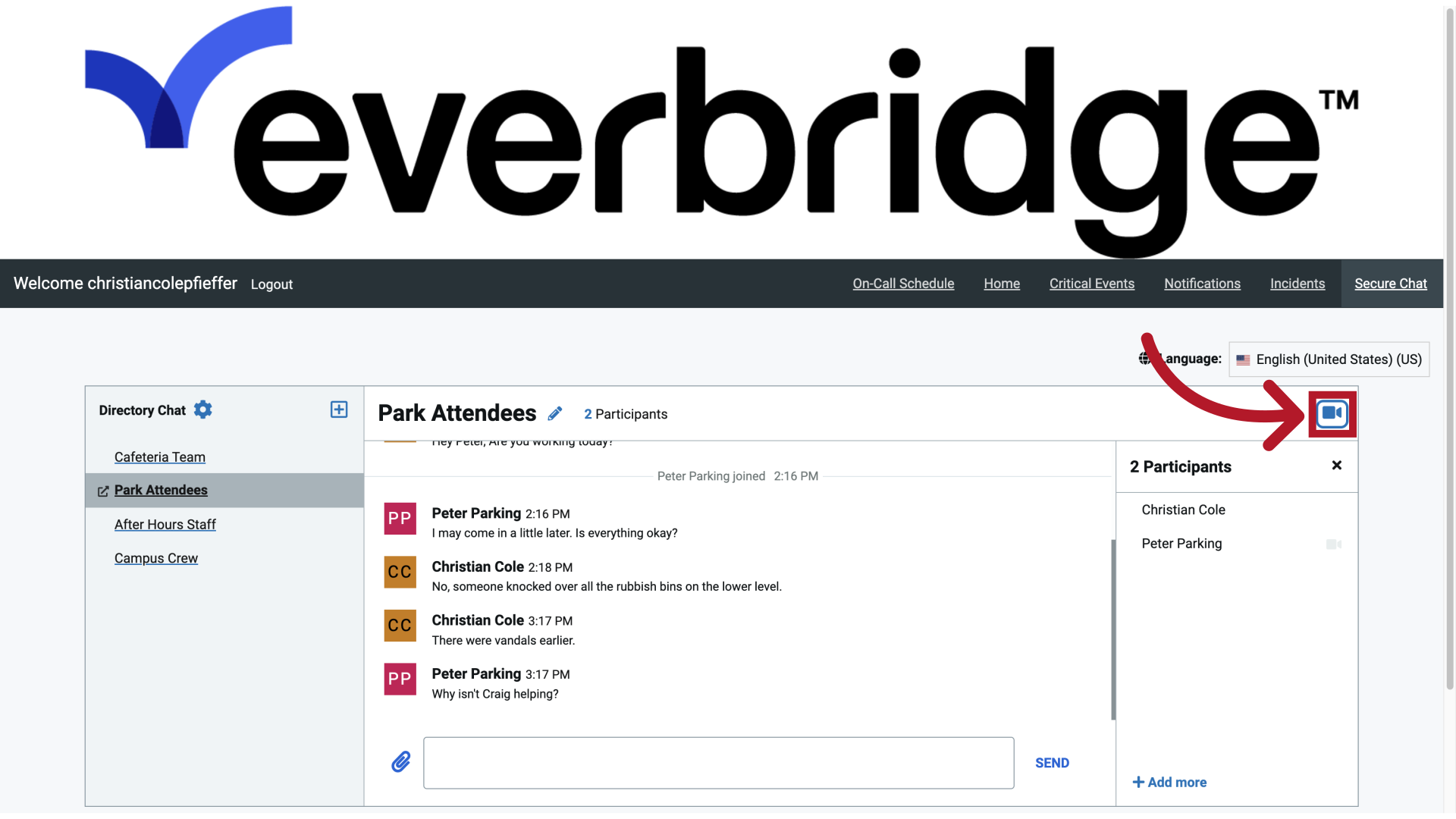Click the pop-out icon beside Park Attendees
Viewport: 1456px width, 819px height.
pos(103,491)
